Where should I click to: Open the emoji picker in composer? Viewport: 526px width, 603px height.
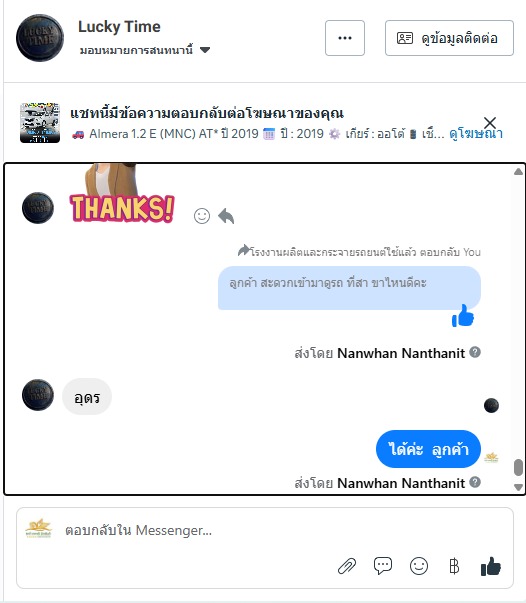[419, 566]
